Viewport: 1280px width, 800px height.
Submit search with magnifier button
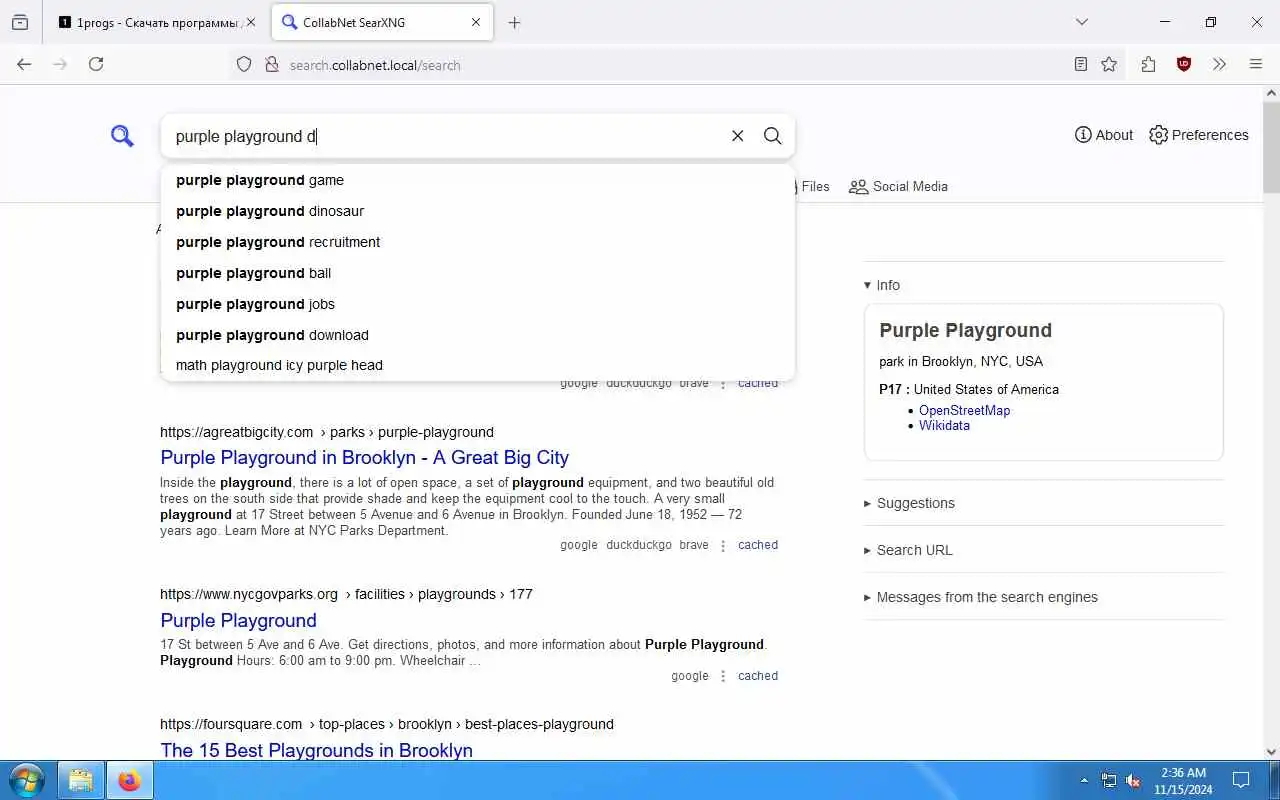pyautogui.click(x=773, y=136)
